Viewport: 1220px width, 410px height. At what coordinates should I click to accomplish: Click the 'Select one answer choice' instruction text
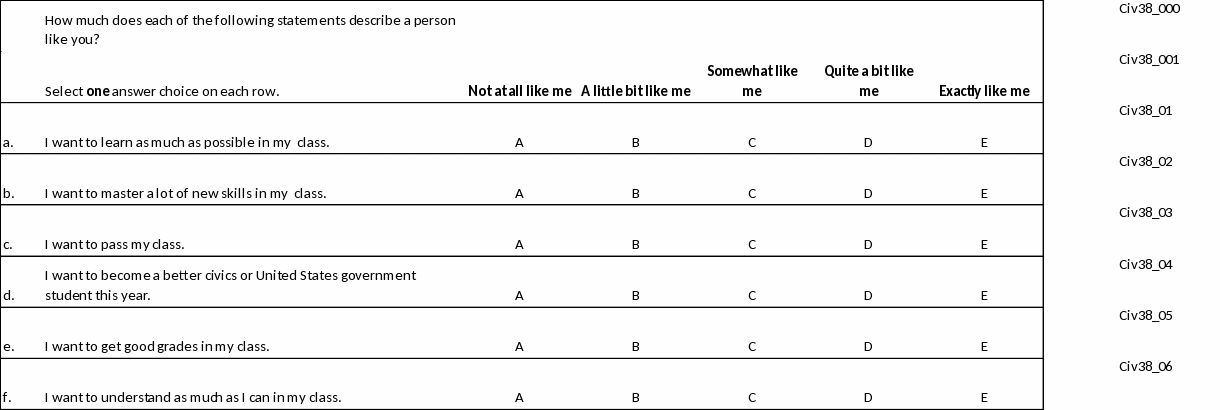tap(162, 91)
